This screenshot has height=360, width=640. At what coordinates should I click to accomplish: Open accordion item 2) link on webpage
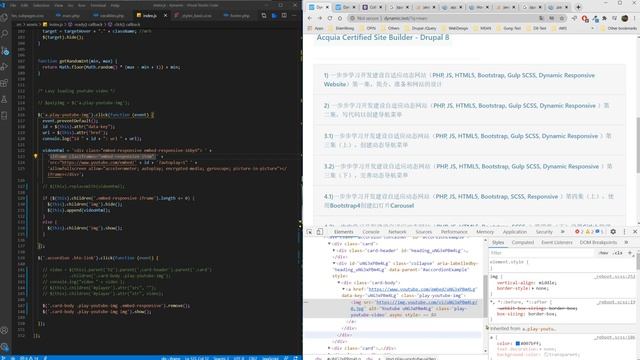tap(466, 110)
